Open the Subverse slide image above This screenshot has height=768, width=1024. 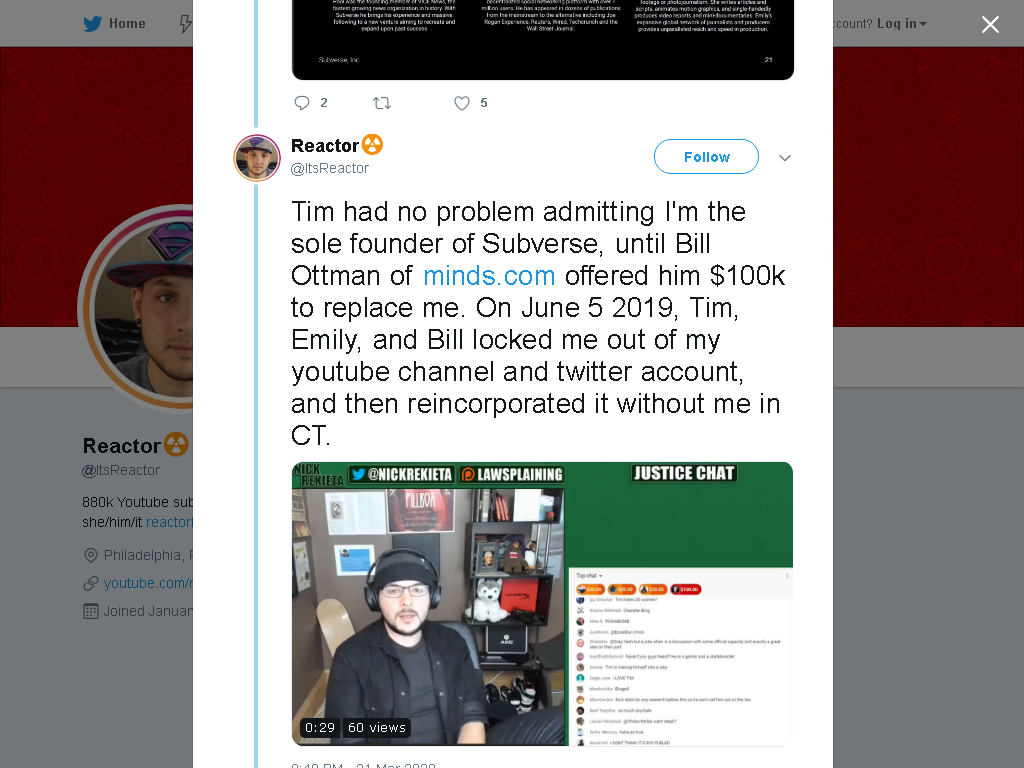[x=542, y=39]
